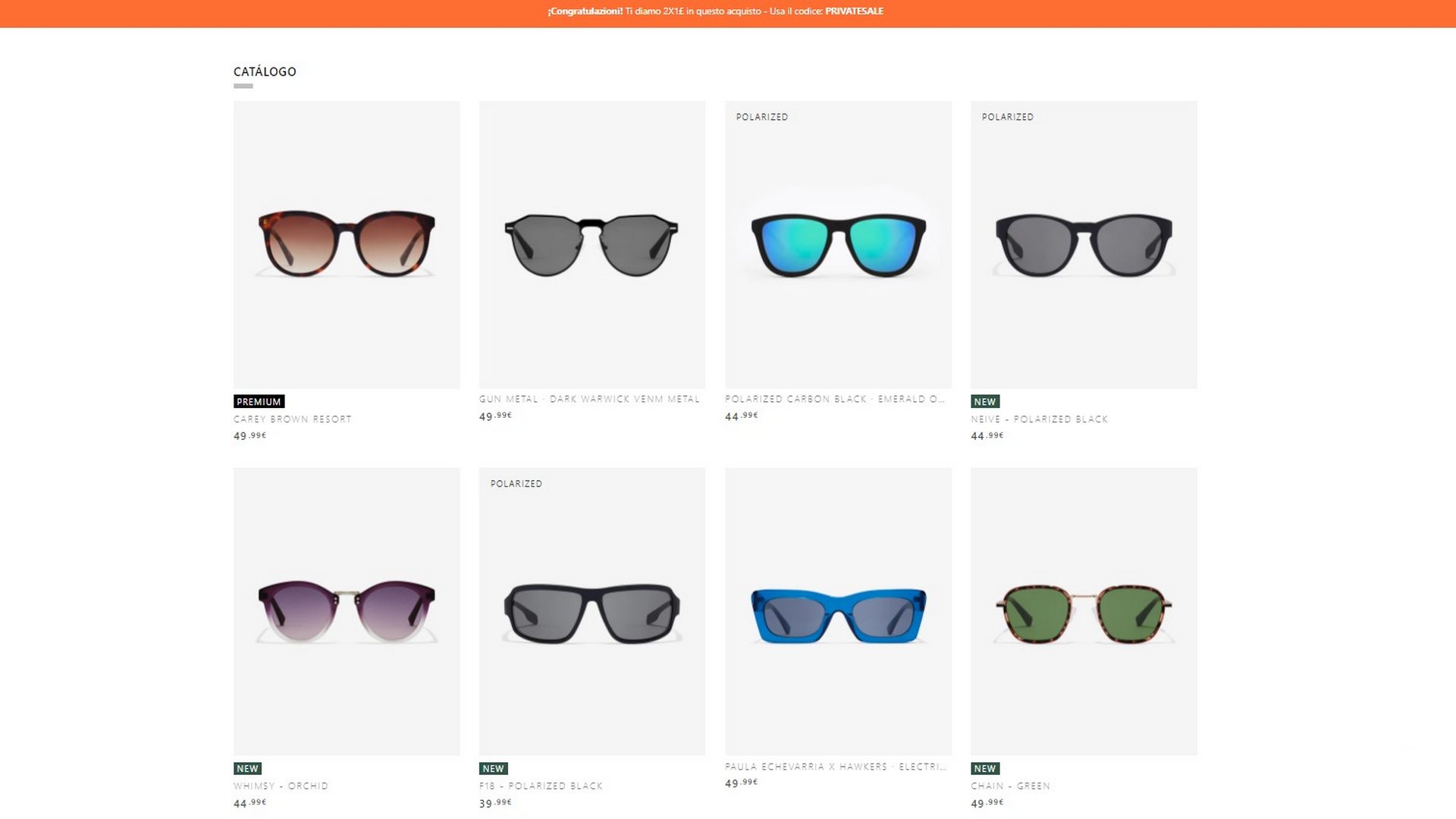This screenshot has width=1456, height=819.
Task: Click the 44.99€ price of Polarized Carbon Black
Action: tap(742, 416)
